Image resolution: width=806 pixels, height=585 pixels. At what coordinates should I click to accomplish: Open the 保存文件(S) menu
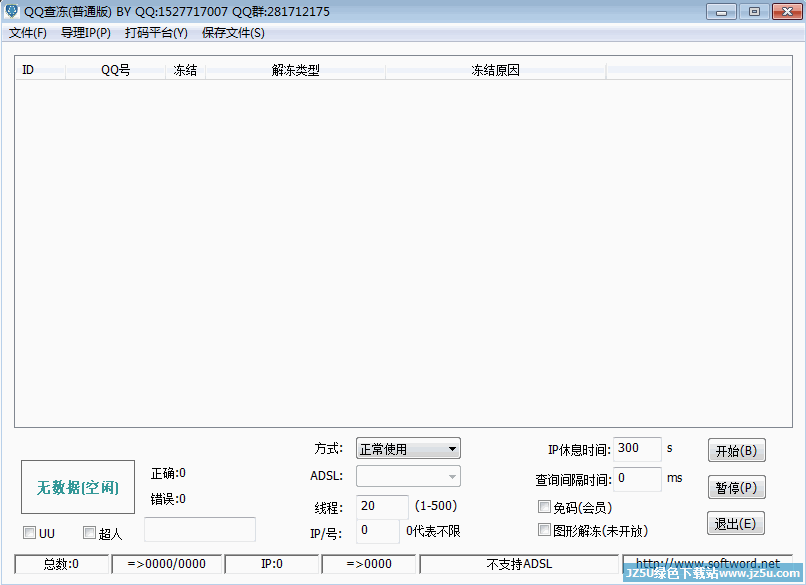[x=233, y=33]
